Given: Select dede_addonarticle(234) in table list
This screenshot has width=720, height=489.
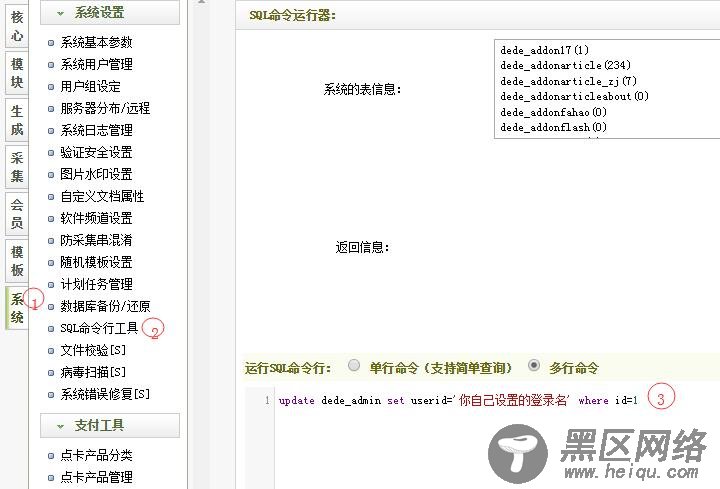Looking at the screenshot, I should (x=566, y=65).
